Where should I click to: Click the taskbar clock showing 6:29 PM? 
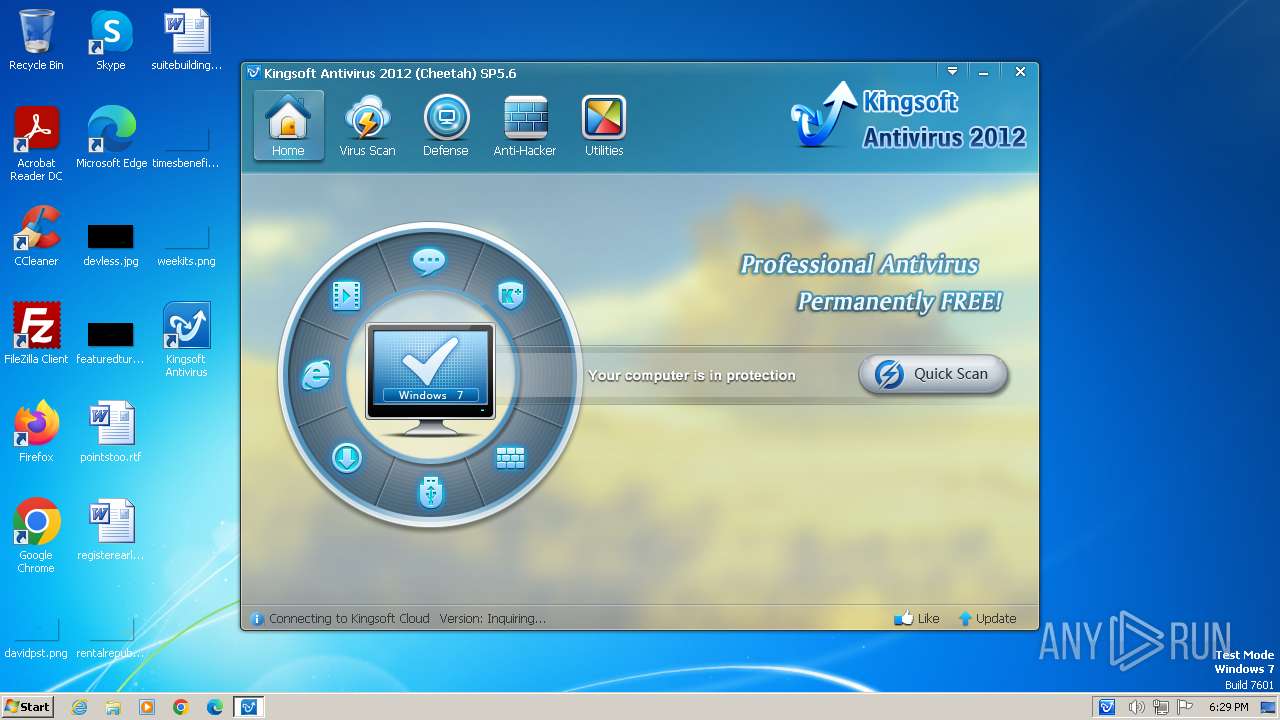pyautogui.click(x=1229, y=707)
